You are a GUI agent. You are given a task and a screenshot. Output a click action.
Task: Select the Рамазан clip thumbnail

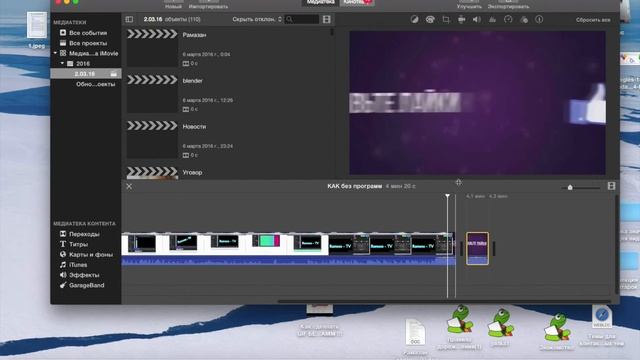[152, 47]
